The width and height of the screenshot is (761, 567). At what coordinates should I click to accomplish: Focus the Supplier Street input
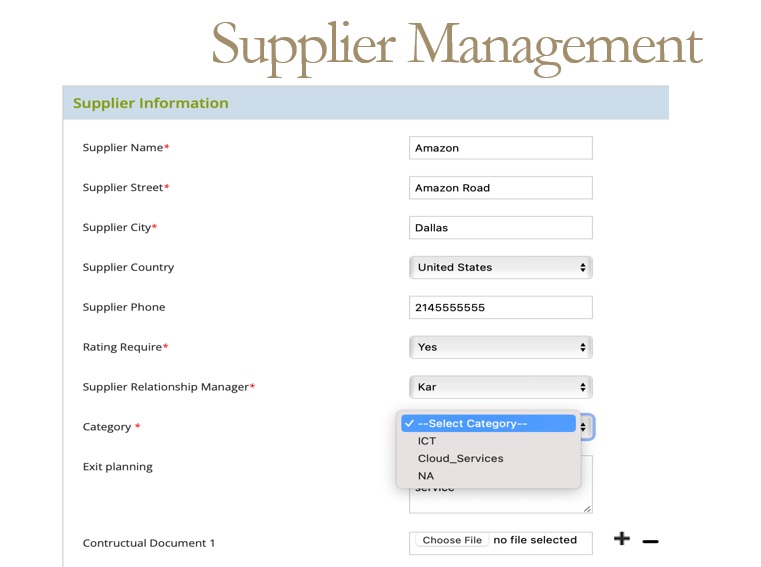pos(500,188)
